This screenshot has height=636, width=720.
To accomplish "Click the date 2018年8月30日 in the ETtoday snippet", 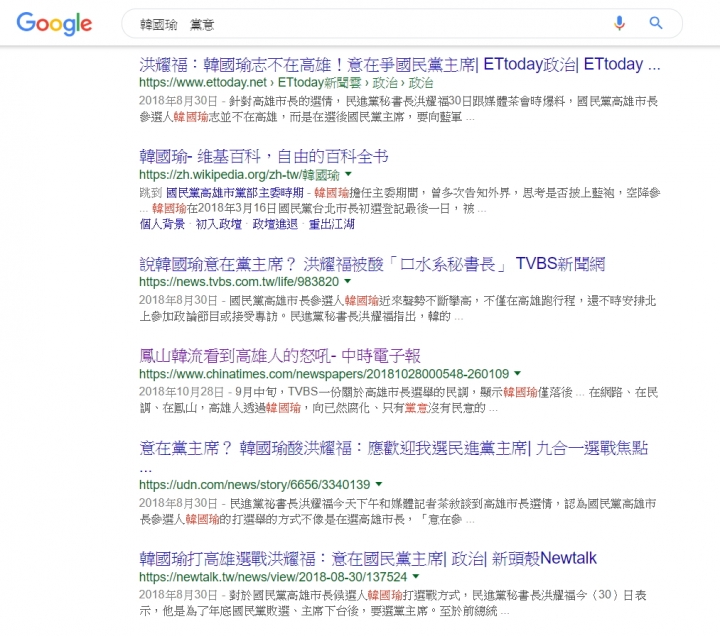I will coord(178,101).
